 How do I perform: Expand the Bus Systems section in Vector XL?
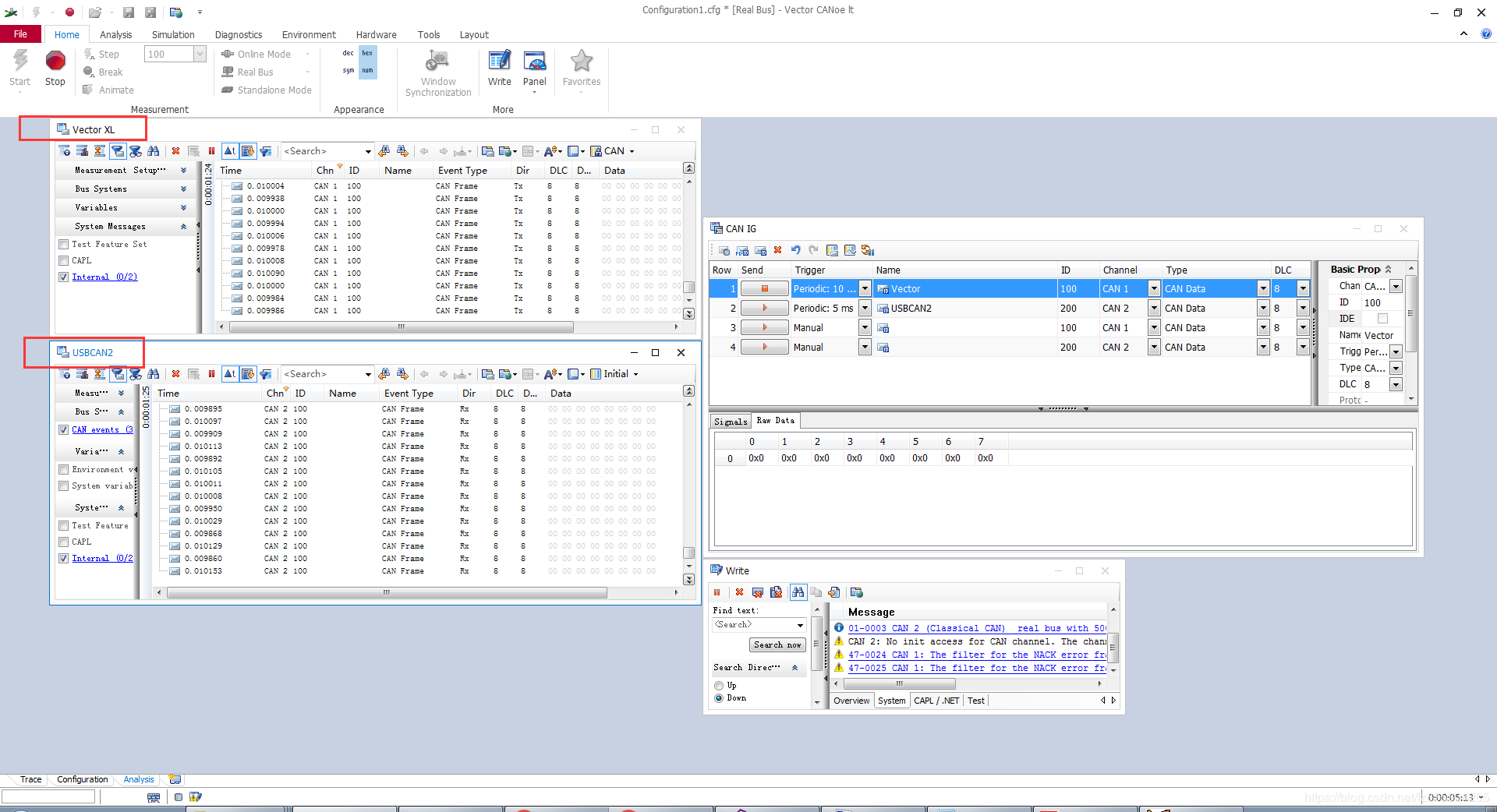point(183,189)
